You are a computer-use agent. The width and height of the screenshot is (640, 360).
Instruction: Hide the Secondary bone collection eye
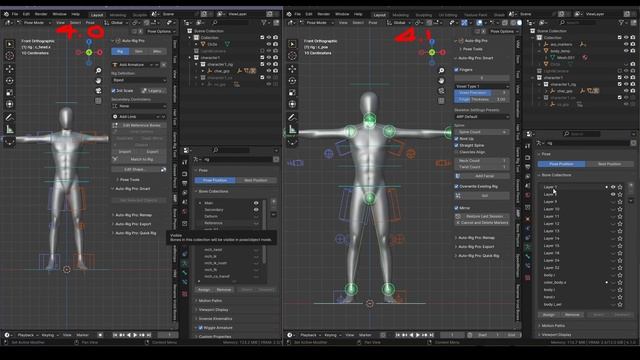256,210
